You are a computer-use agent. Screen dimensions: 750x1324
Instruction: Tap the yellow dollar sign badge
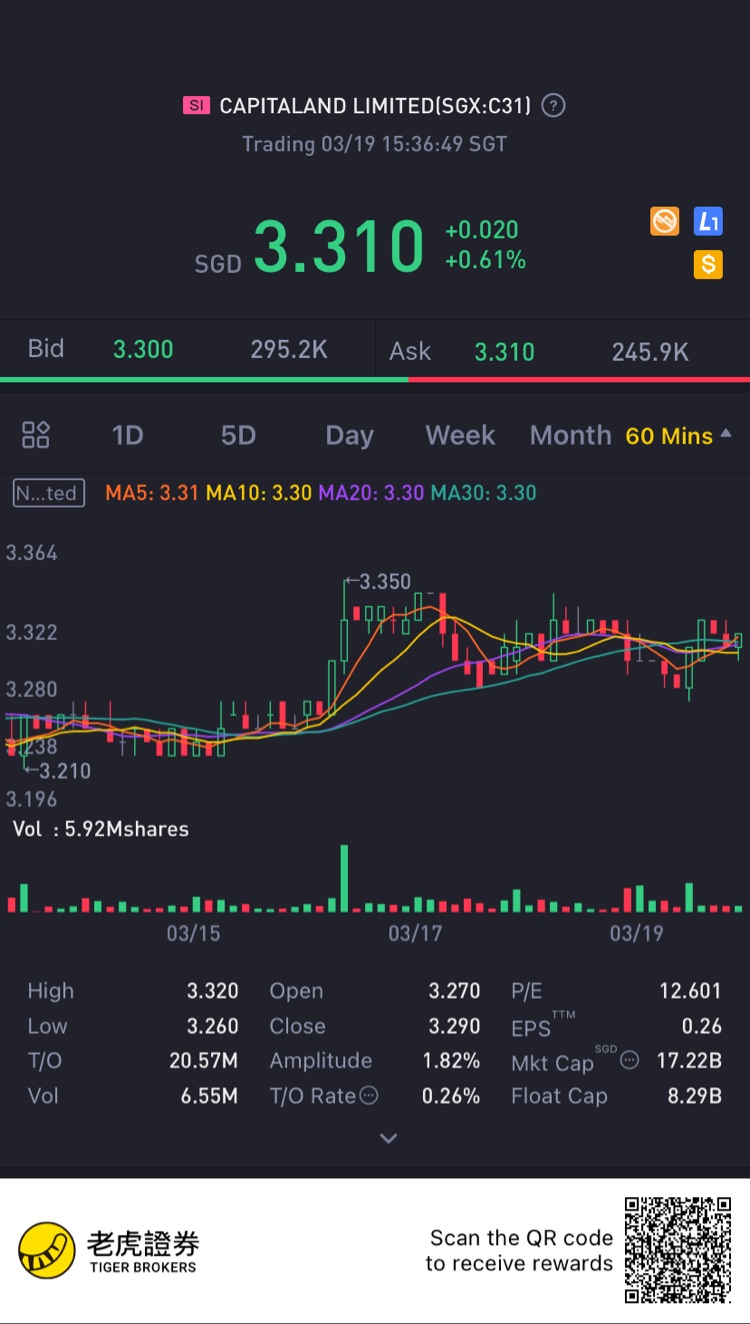pos(708,264)
